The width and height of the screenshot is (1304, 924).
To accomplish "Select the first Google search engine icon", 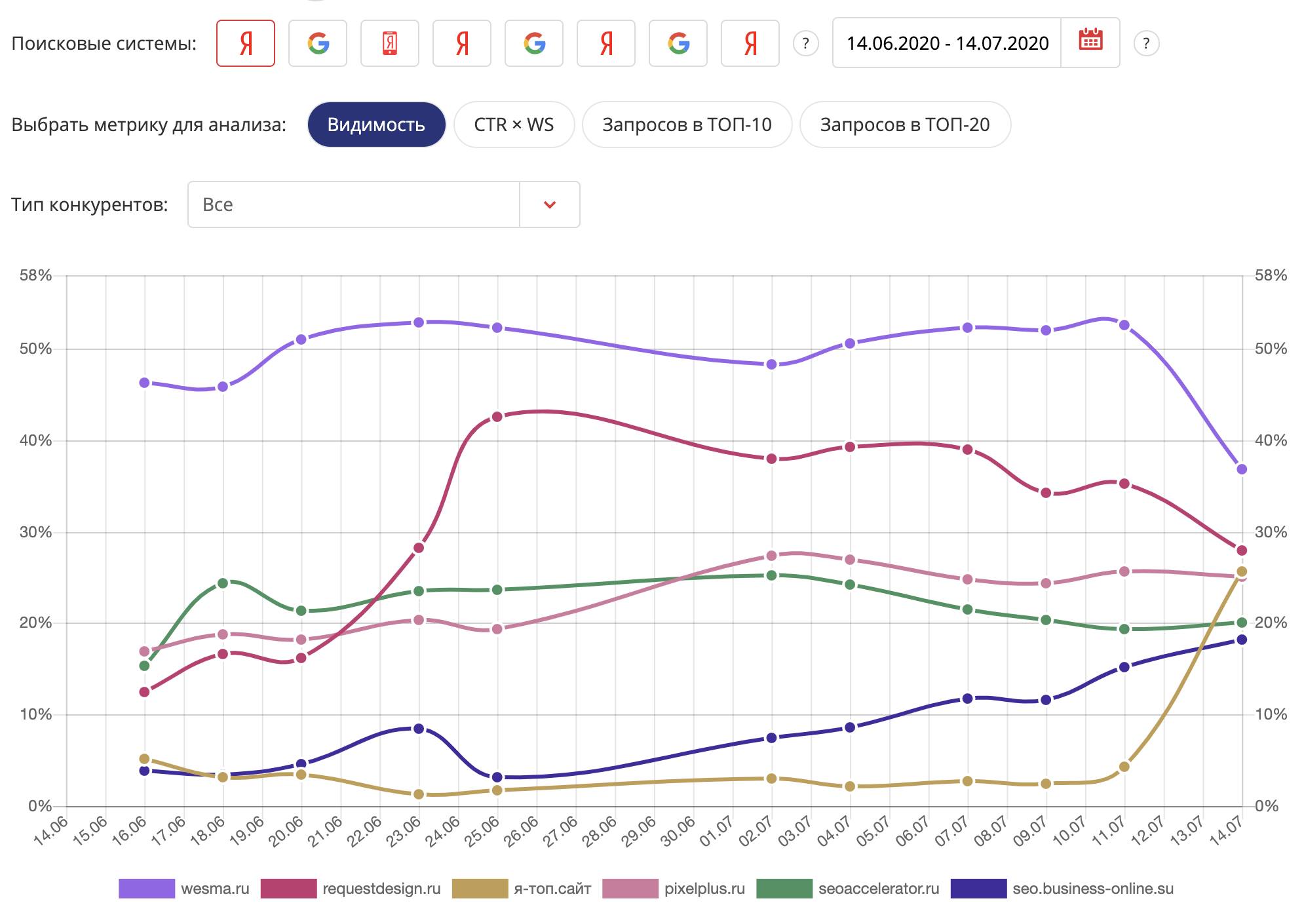I will coord(317,43).
